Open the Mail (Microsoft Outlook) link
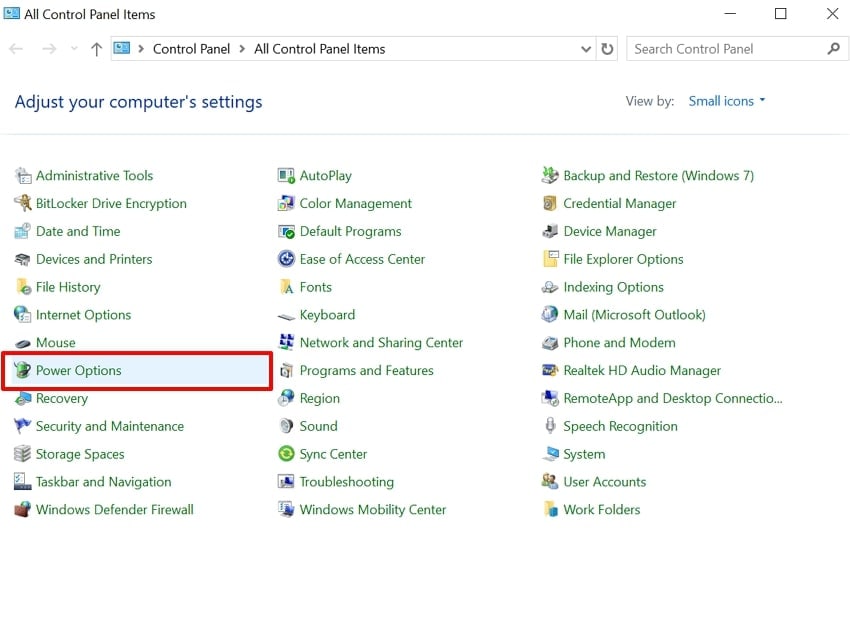This screenshot has height=638, width=850. (635, 315)
